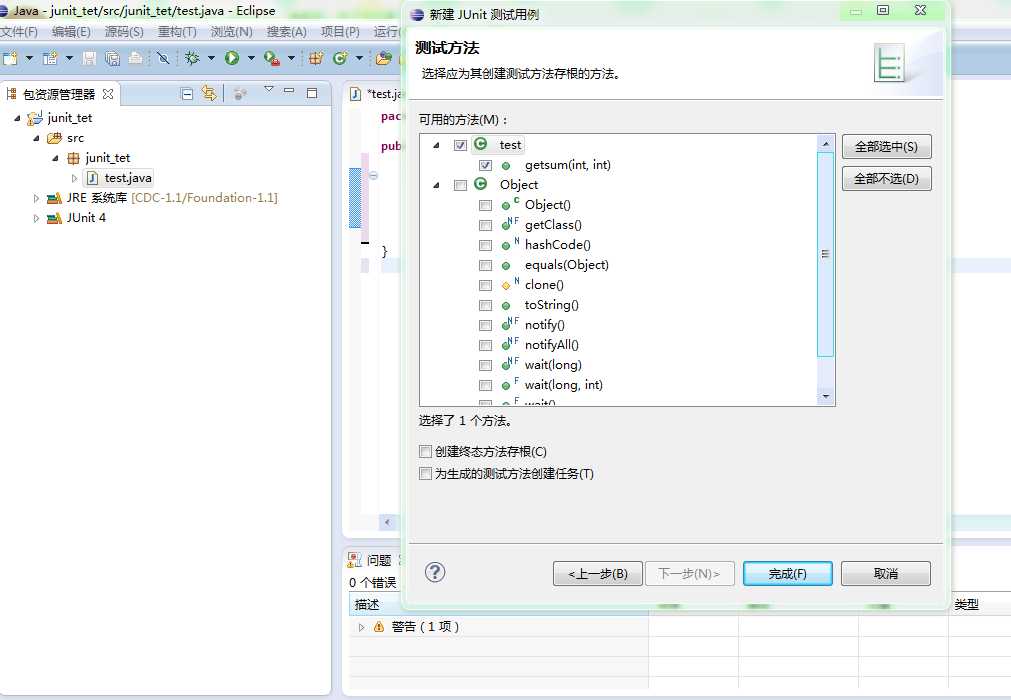
Task: Collapse the junit_tet package node
Action: click(x=55, y=158)
